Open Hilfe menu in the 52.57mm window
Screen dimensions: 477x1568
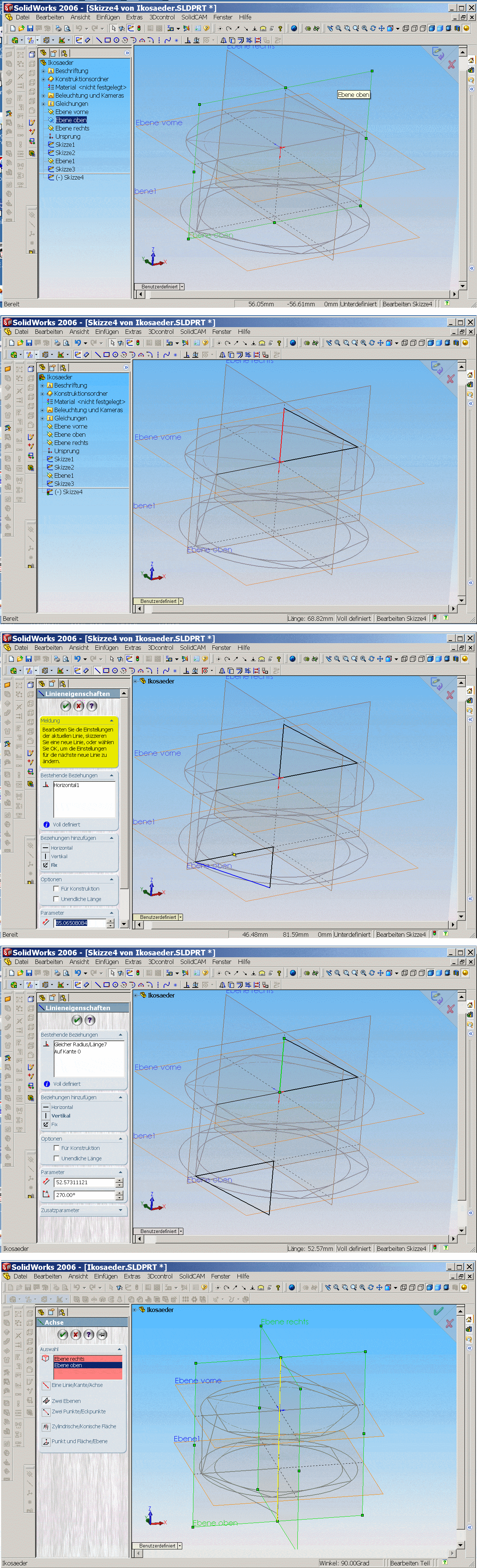click(244, 962)
